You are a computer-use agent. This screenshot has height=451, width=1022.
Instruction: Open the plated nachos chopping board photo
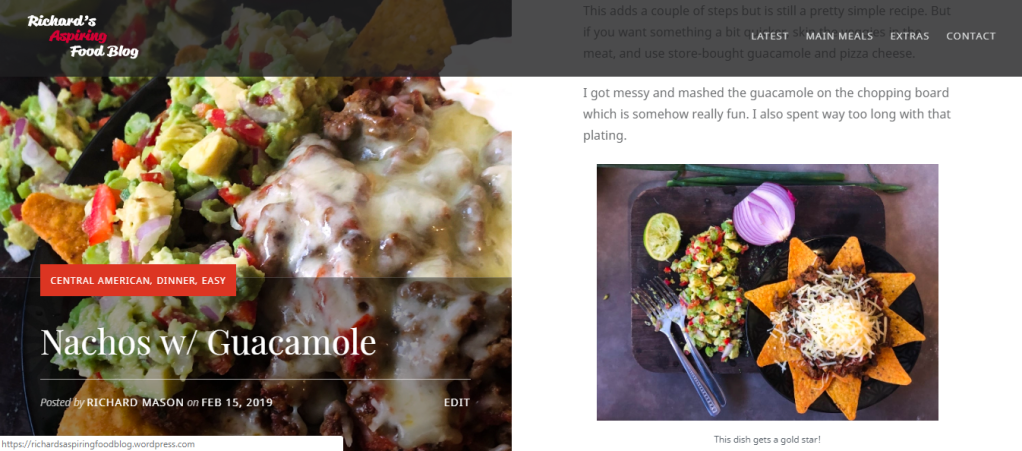[767, 292]
